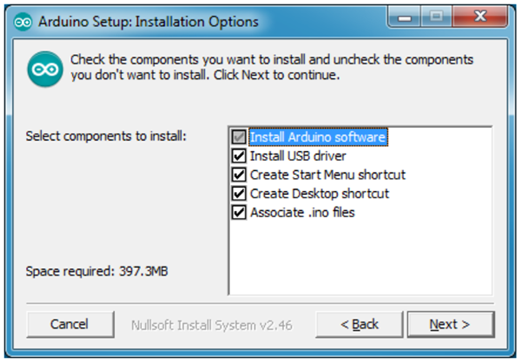Select the Create Start Menu shortcut label

[x=328, y=175]
